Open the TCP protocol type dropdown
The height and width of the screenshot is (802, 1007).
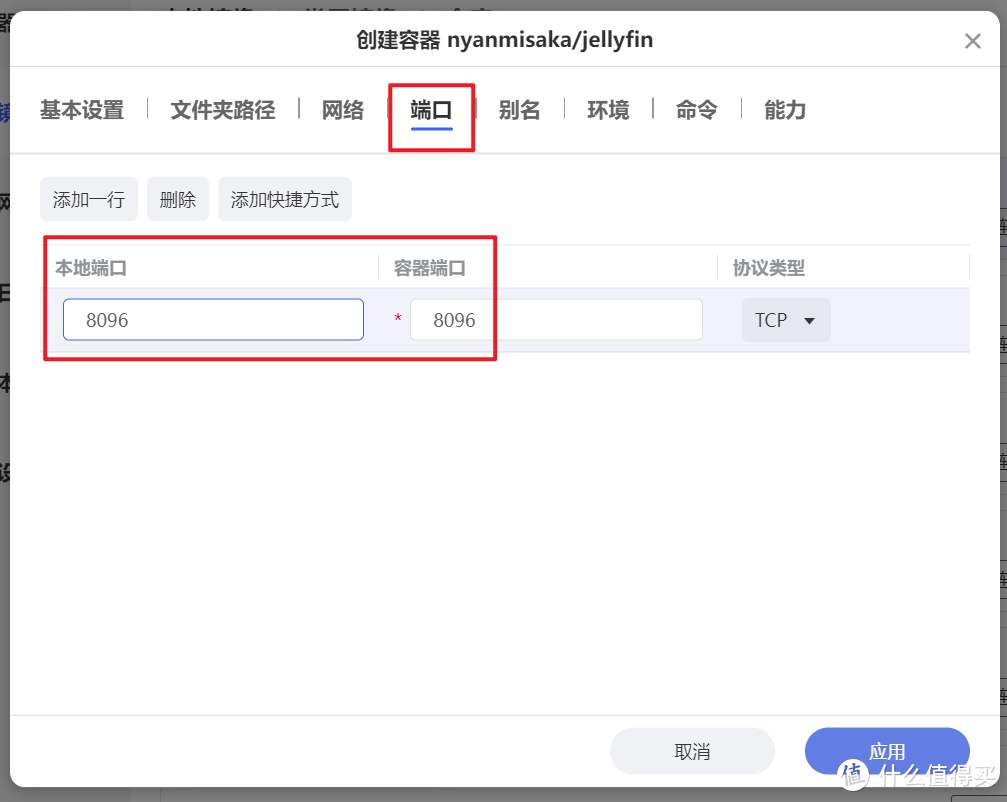coord(786,320)
